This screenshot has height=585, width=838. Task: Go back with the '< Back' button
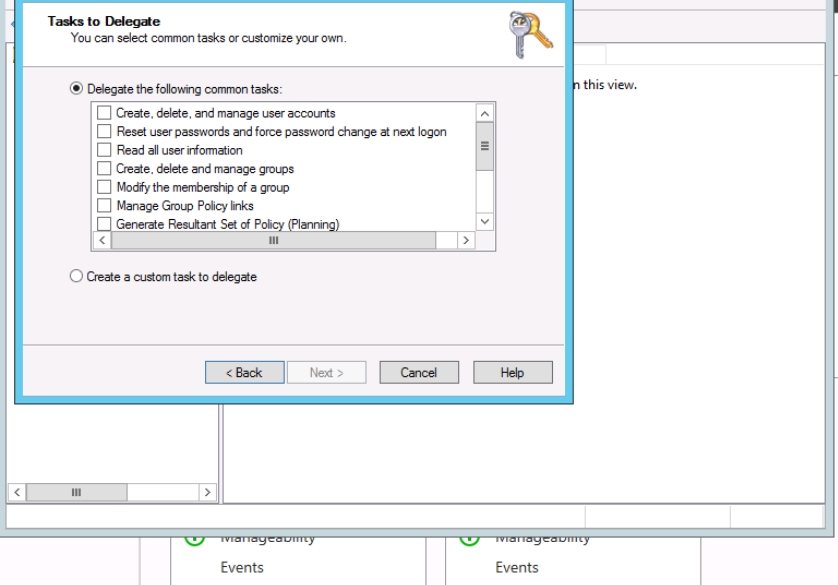click(243, 373)
